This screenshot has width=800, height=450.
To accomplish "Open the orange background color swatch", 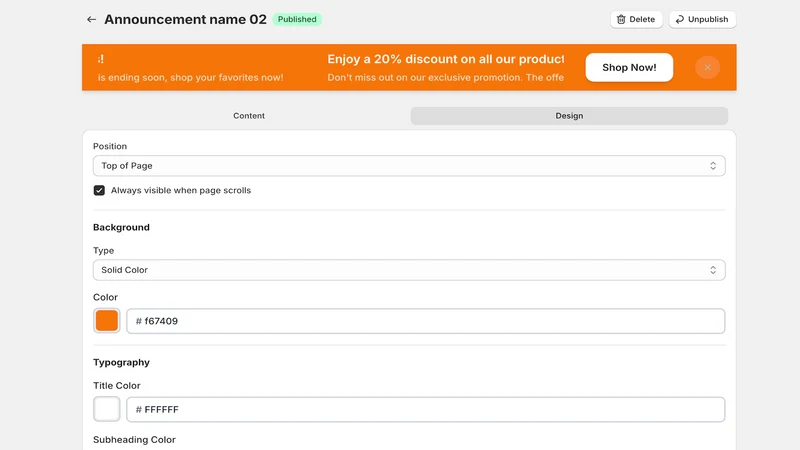I will tap(107, 321).
